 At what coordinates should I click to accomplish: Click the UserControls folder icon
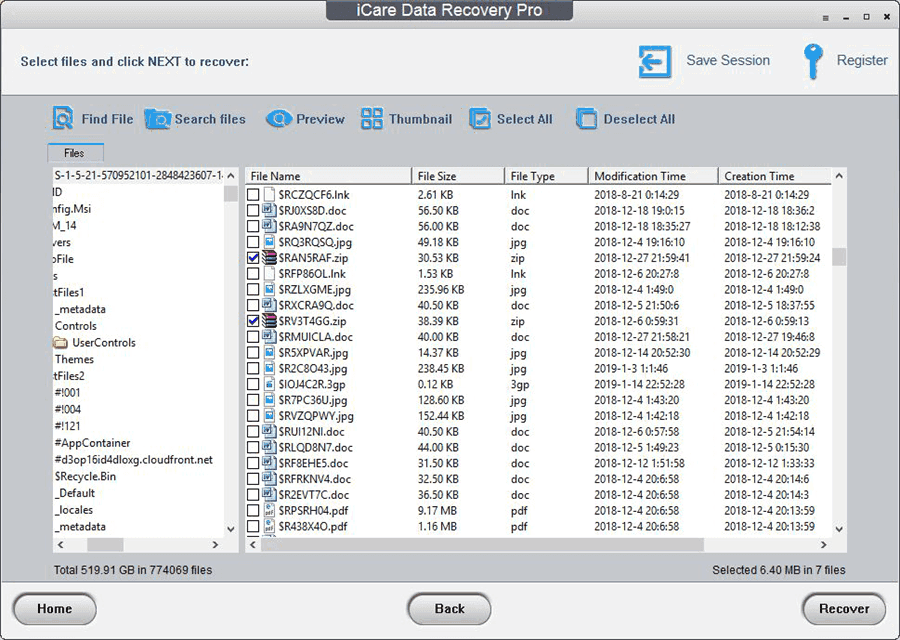[x=60, y=343]
